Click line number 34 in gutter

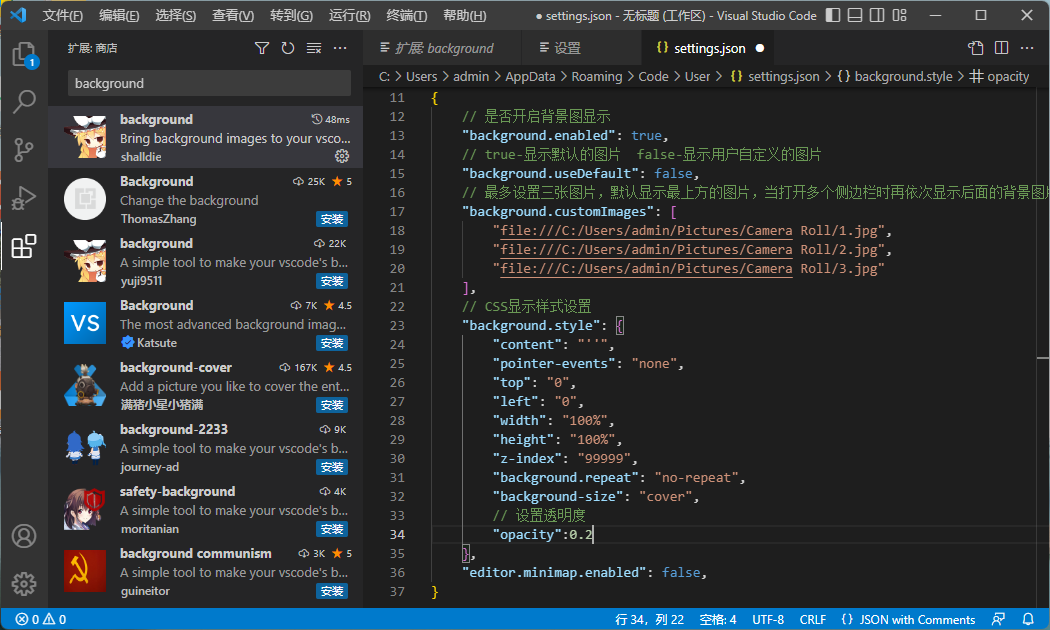(x=397, y=534)
